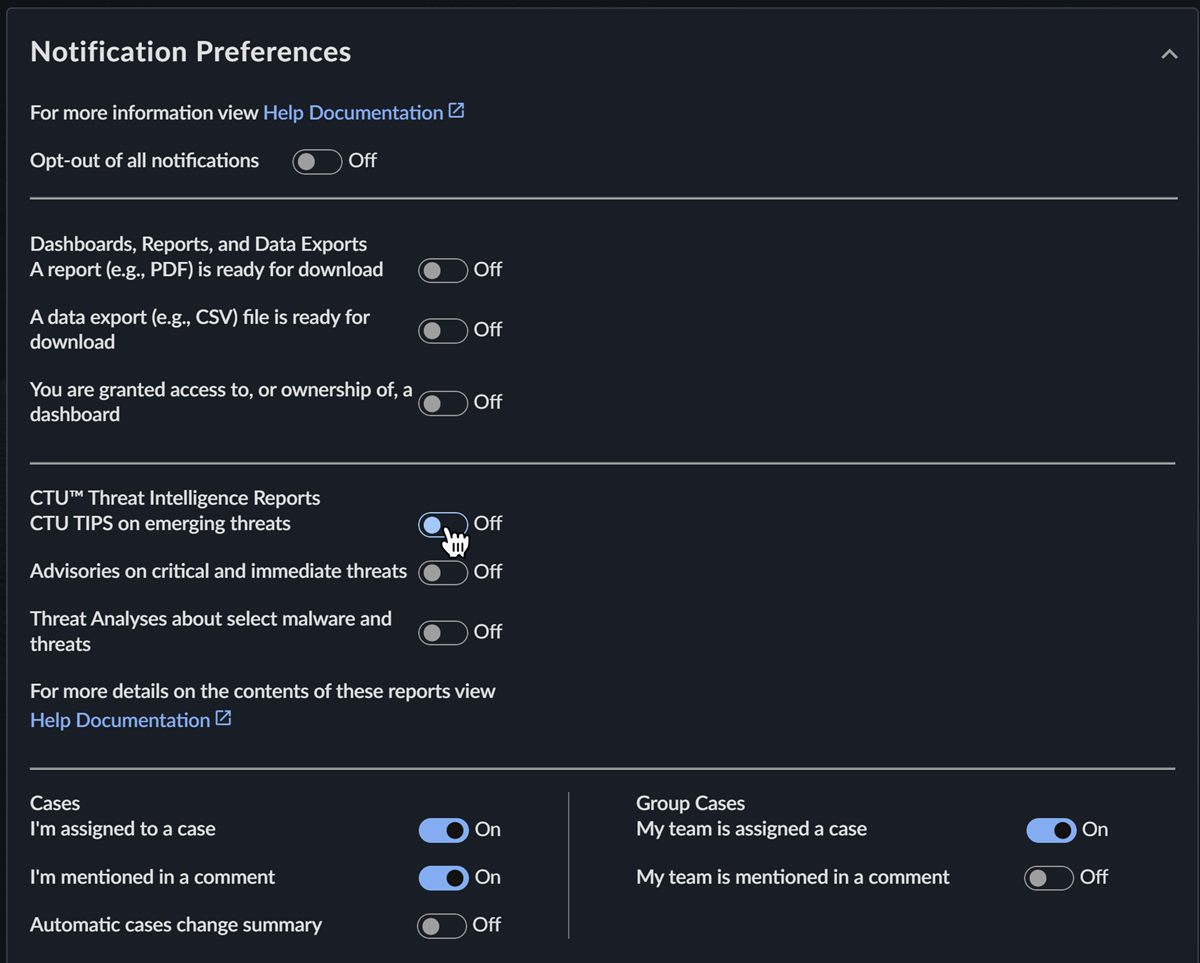The width and height of the screenshot is (1200, 963).
Task: Turn off I'm mentioned in a comment
Action: click(443, 878)
